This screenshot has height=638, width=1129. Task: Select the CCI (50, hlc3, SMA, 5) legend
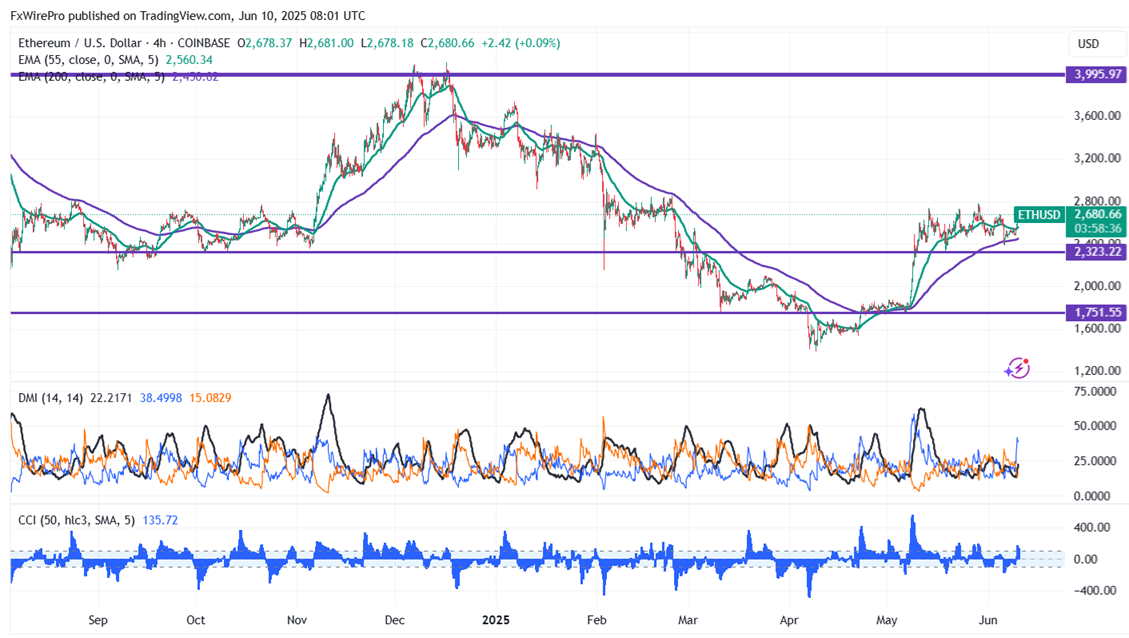click(76, 520)
